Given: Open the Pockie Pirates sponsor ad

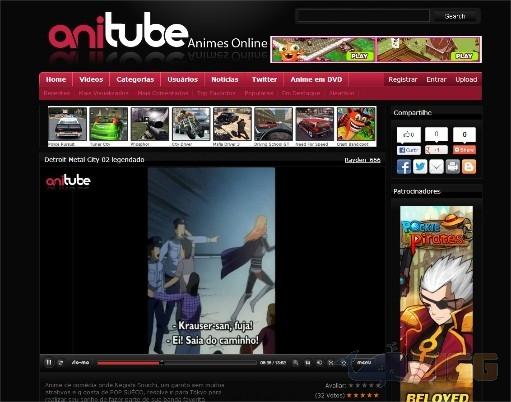Looking at the screenshot, I should 436,303.
